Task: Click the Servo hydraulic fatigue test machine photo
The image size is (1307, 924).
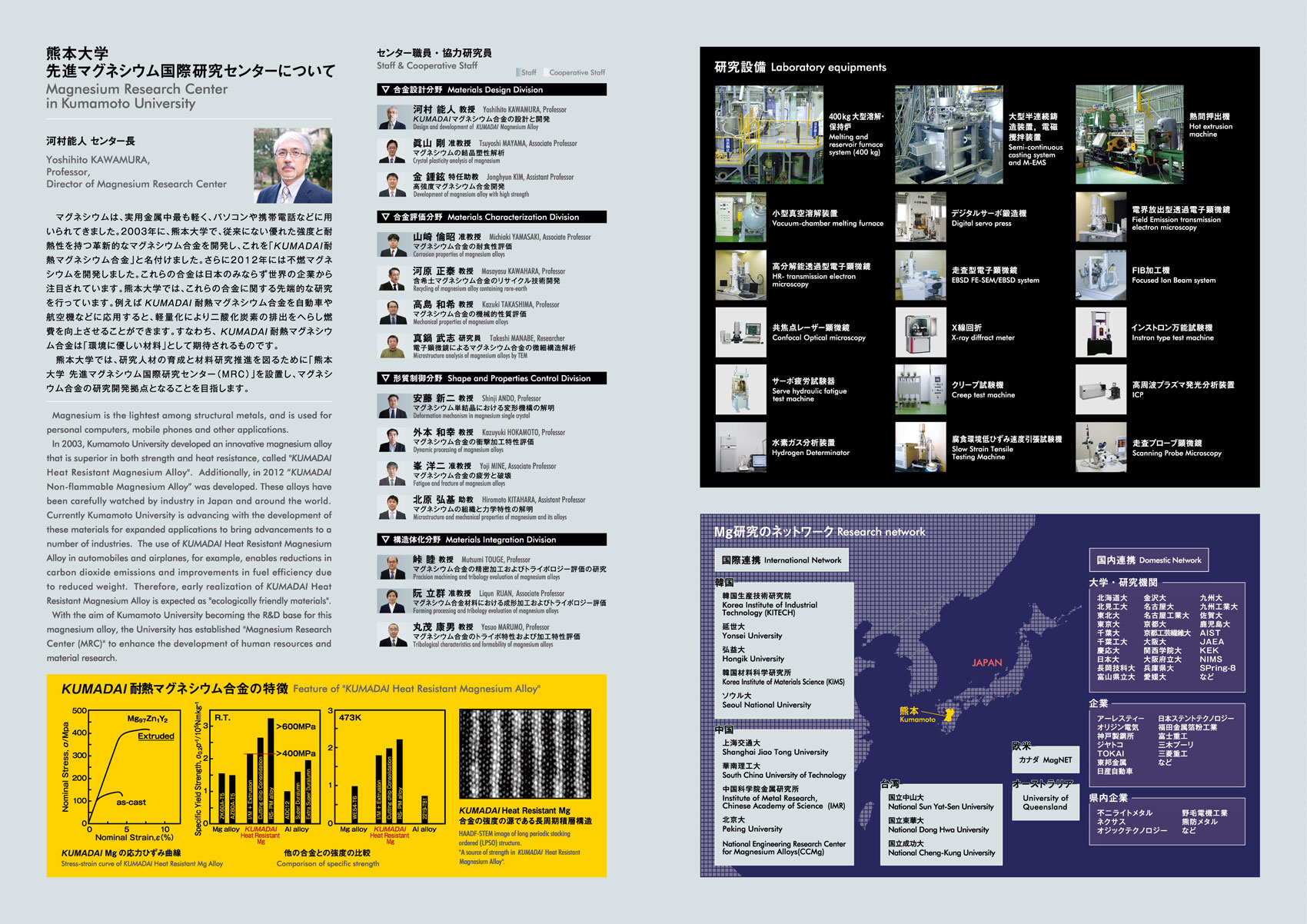Action: click(x=740, y=390)
